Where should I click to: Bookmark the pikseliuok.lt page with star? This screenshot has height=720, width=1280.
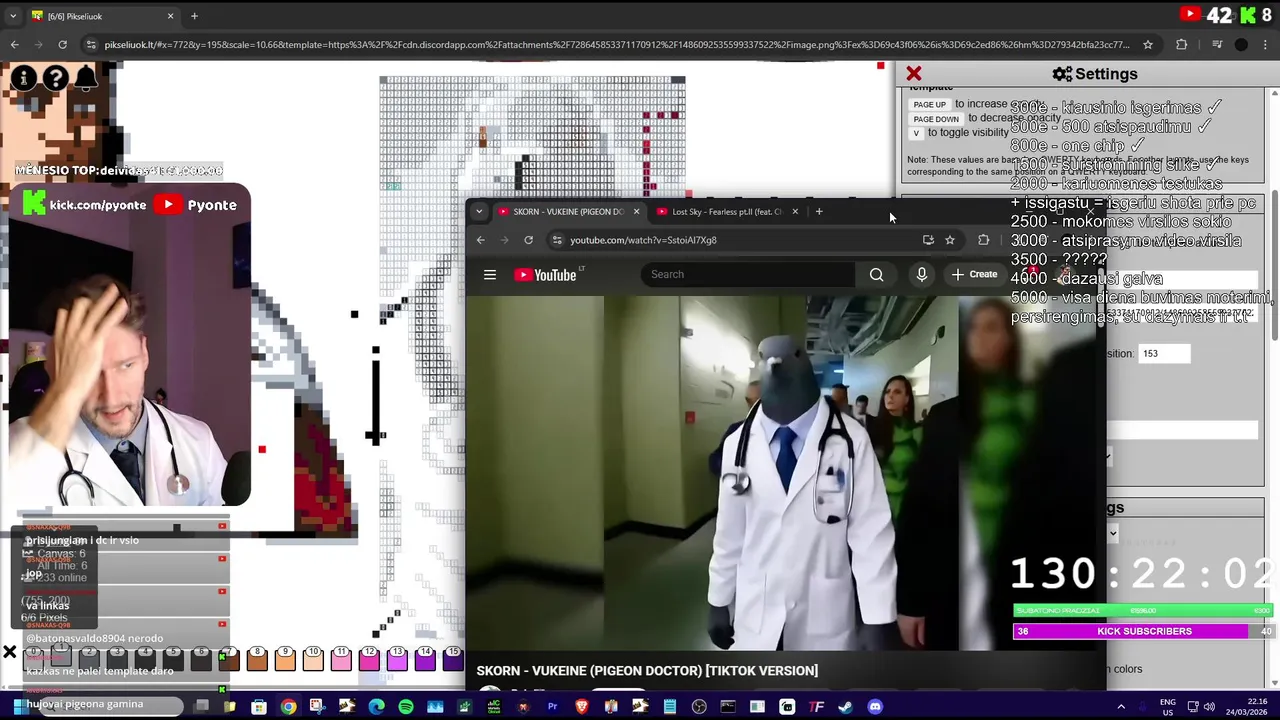tap(1148, 44)
